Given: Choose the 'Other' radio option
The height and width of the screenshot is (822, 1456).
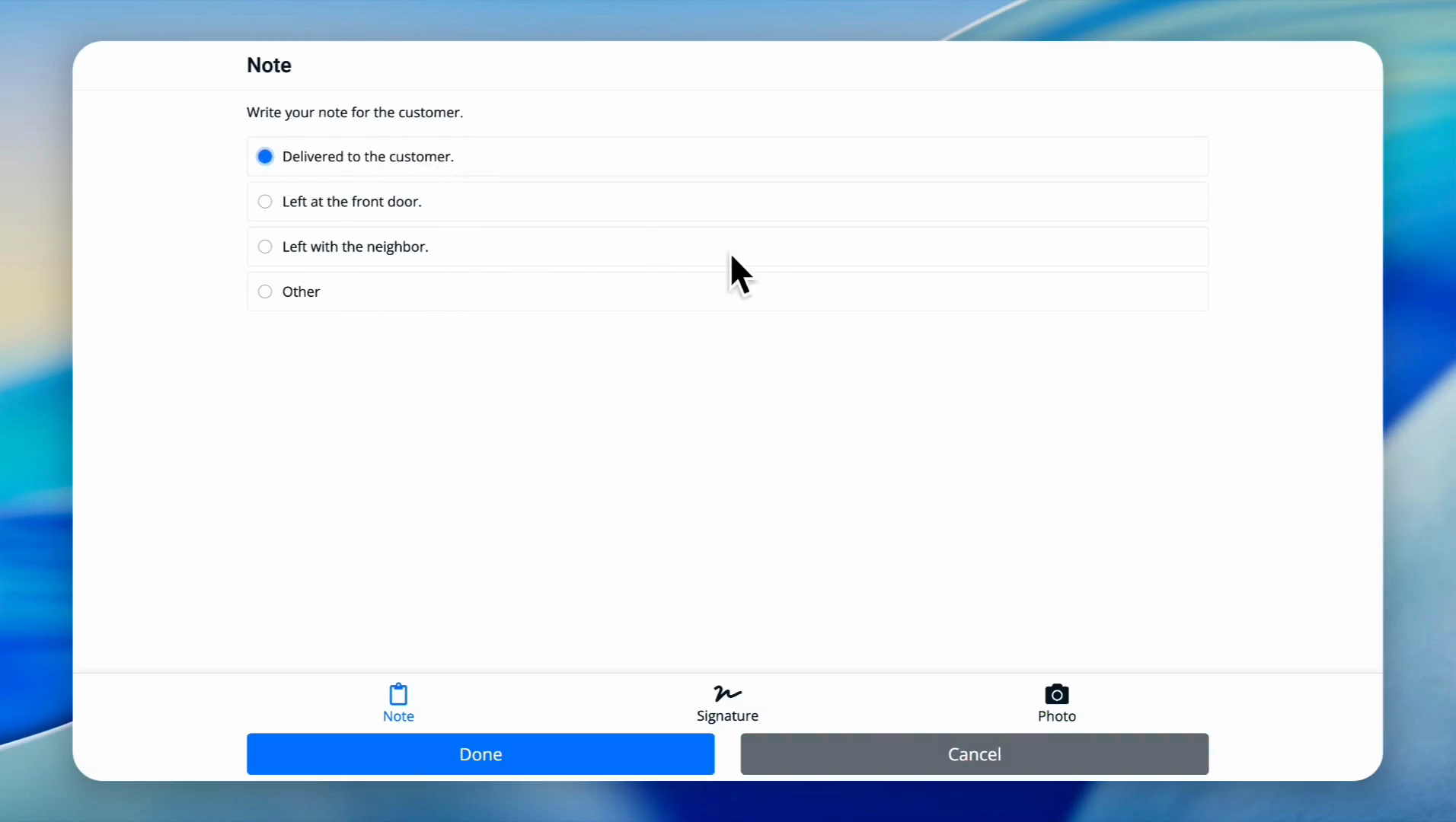Looking at the screenshot, I should pyautogui.click(x=265, y=292).
